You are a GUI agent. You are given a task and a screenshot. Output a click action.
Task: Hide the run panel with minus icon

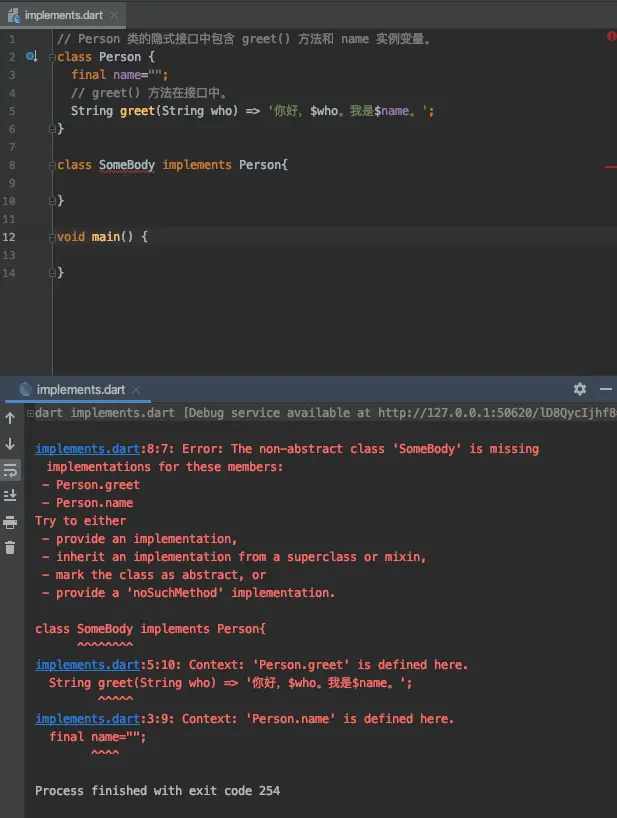(x=606, y=389)
